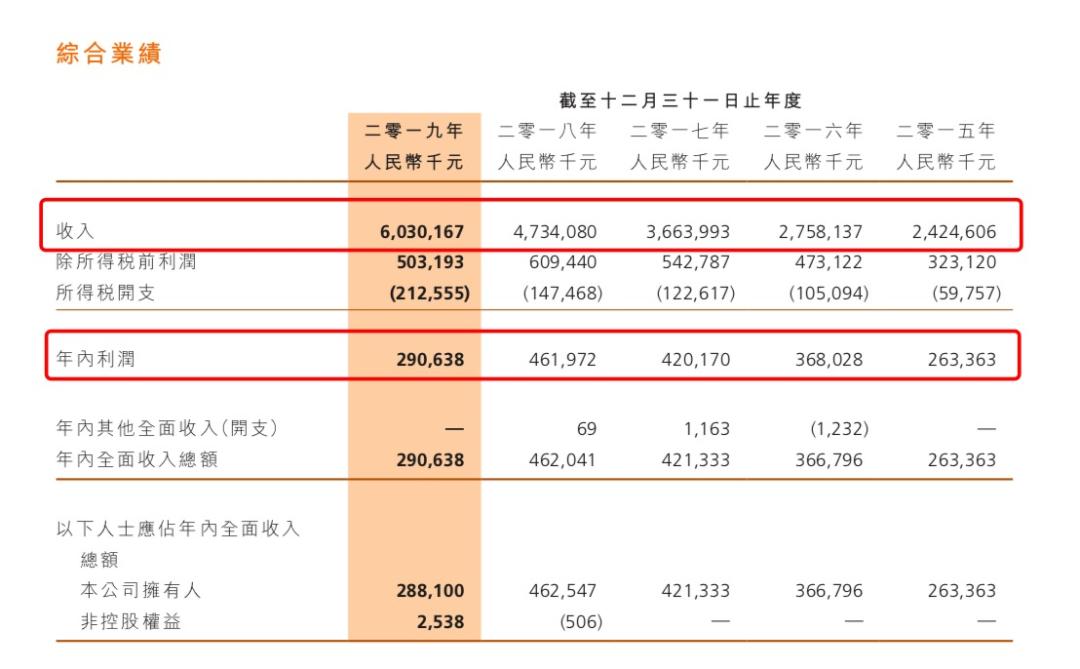Screen dimensions: 1080x669
Task: Select revenue value 2,758,137
Action: pyautogui.click(x=821, y=232)
